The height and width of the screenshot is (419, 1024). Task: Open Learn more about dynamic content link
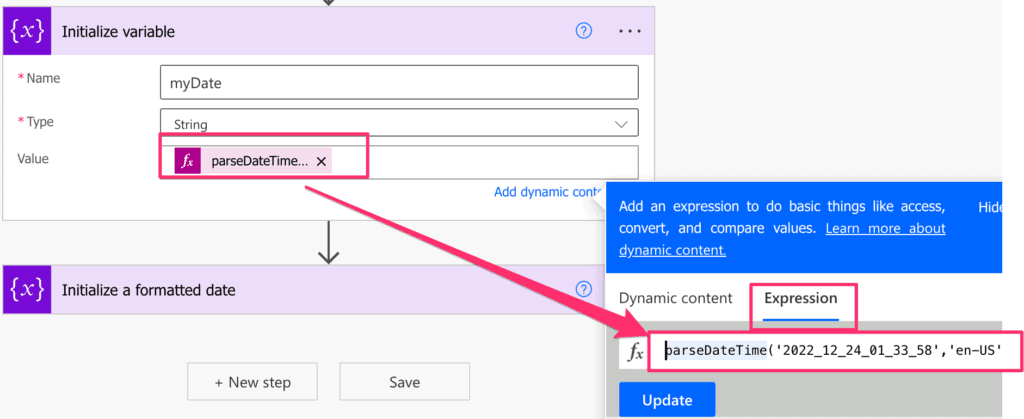click(x=782, y=239)
